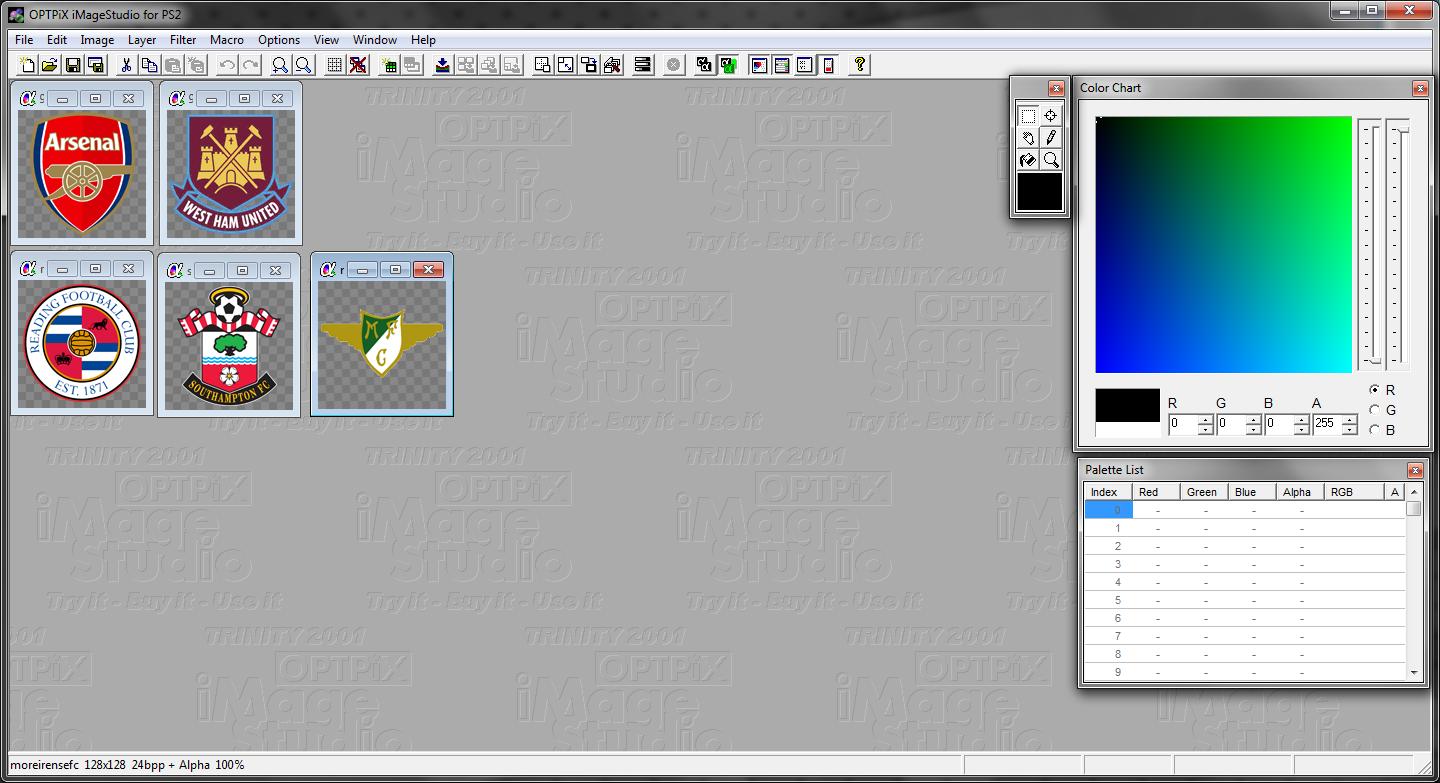
Task: Click the A value input field showing 255
Action: click(1327, 425)
